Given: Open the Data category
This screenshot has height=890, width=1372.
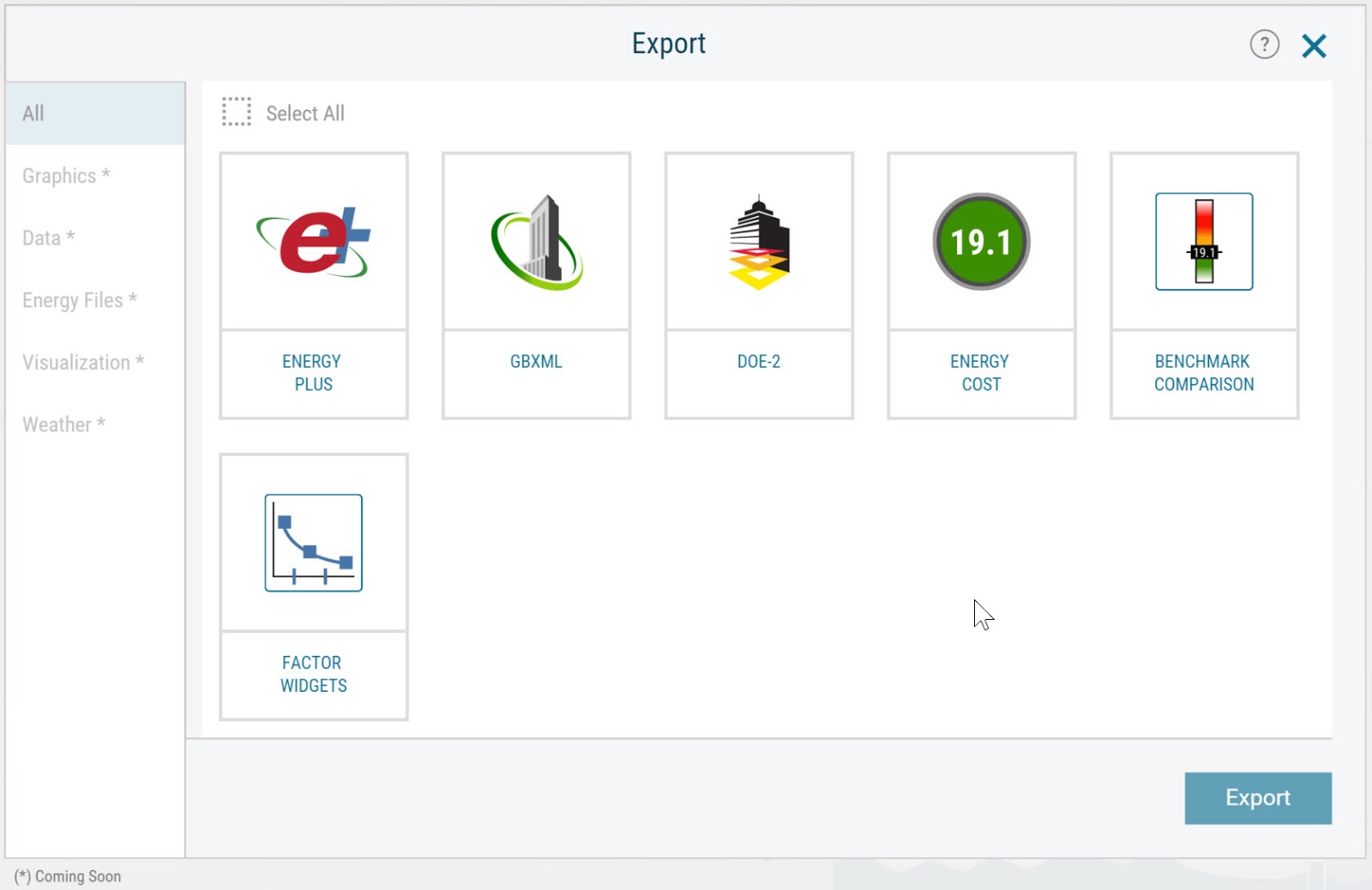Looking at the screenshot, I should (x=47, y=238).
